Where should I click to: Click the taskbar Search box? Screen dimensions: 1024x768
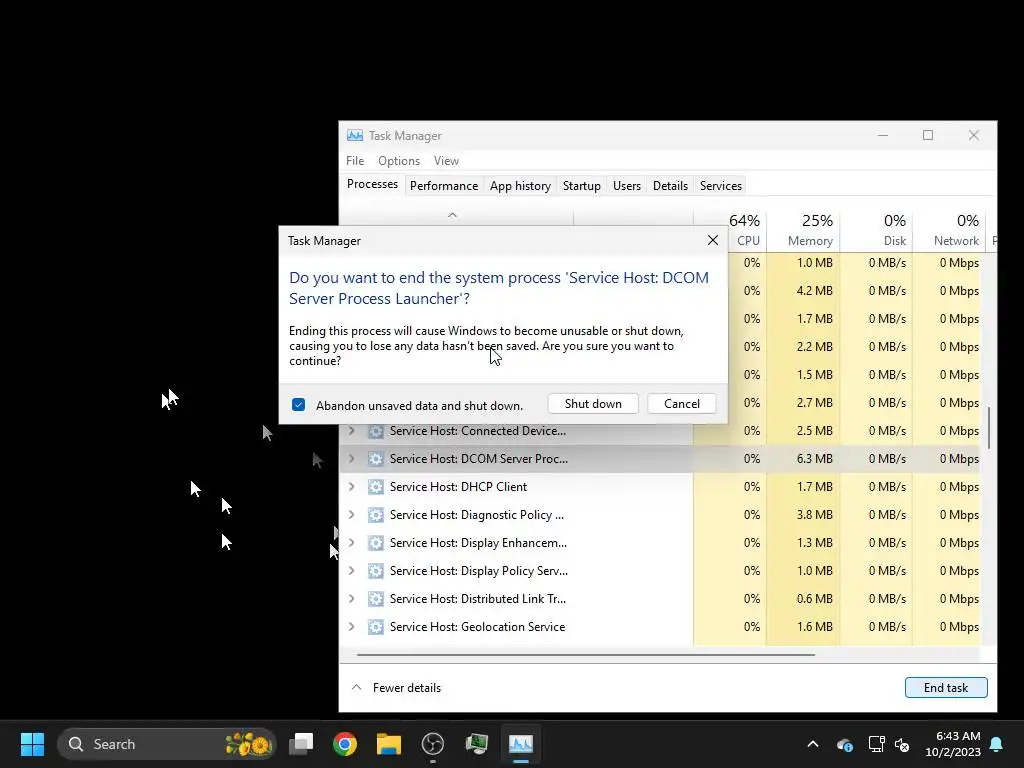167,744
